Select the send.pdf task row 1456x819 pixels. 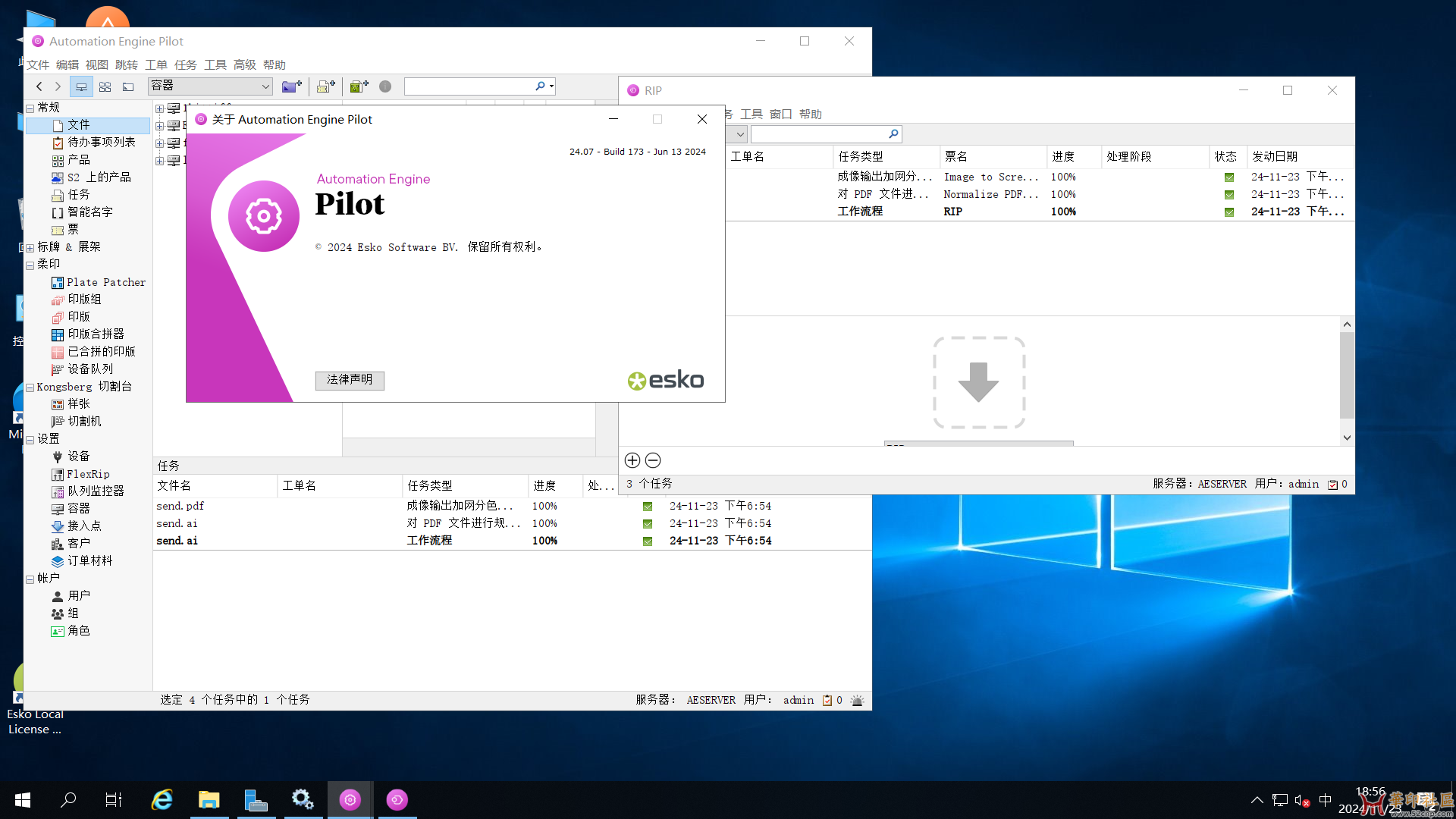(512, 507)
